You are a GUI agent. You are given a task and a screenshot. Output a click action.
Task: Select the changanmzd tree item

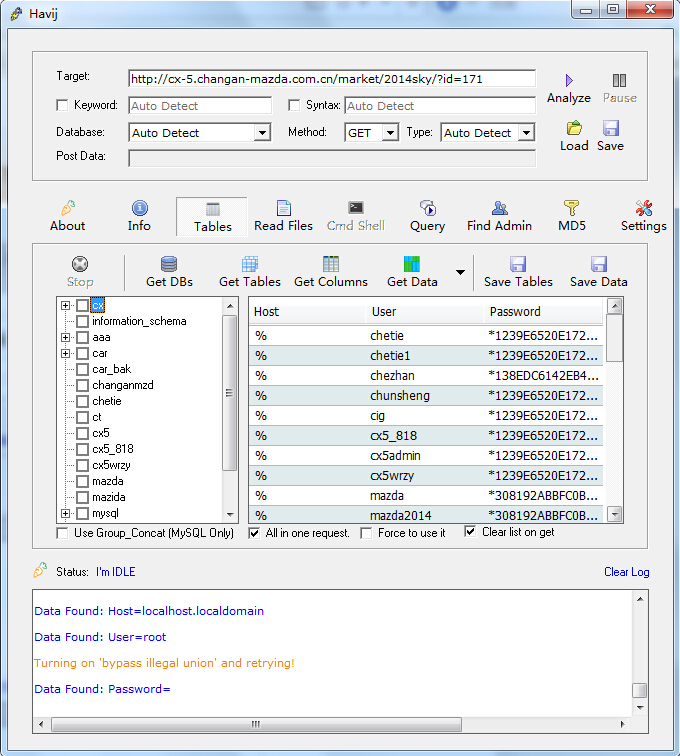coord(122,385)
